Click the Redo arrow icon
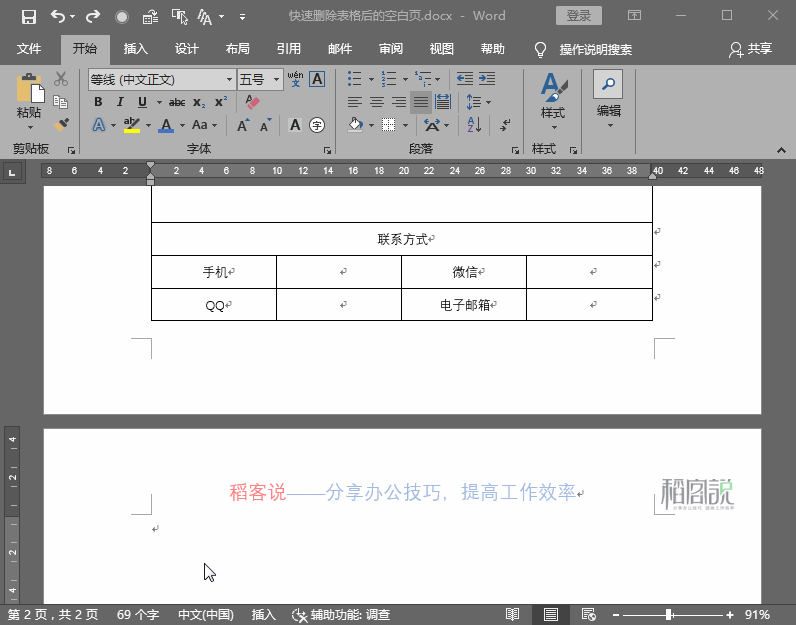Screen dimensions: 796x625 coord(93,17)
